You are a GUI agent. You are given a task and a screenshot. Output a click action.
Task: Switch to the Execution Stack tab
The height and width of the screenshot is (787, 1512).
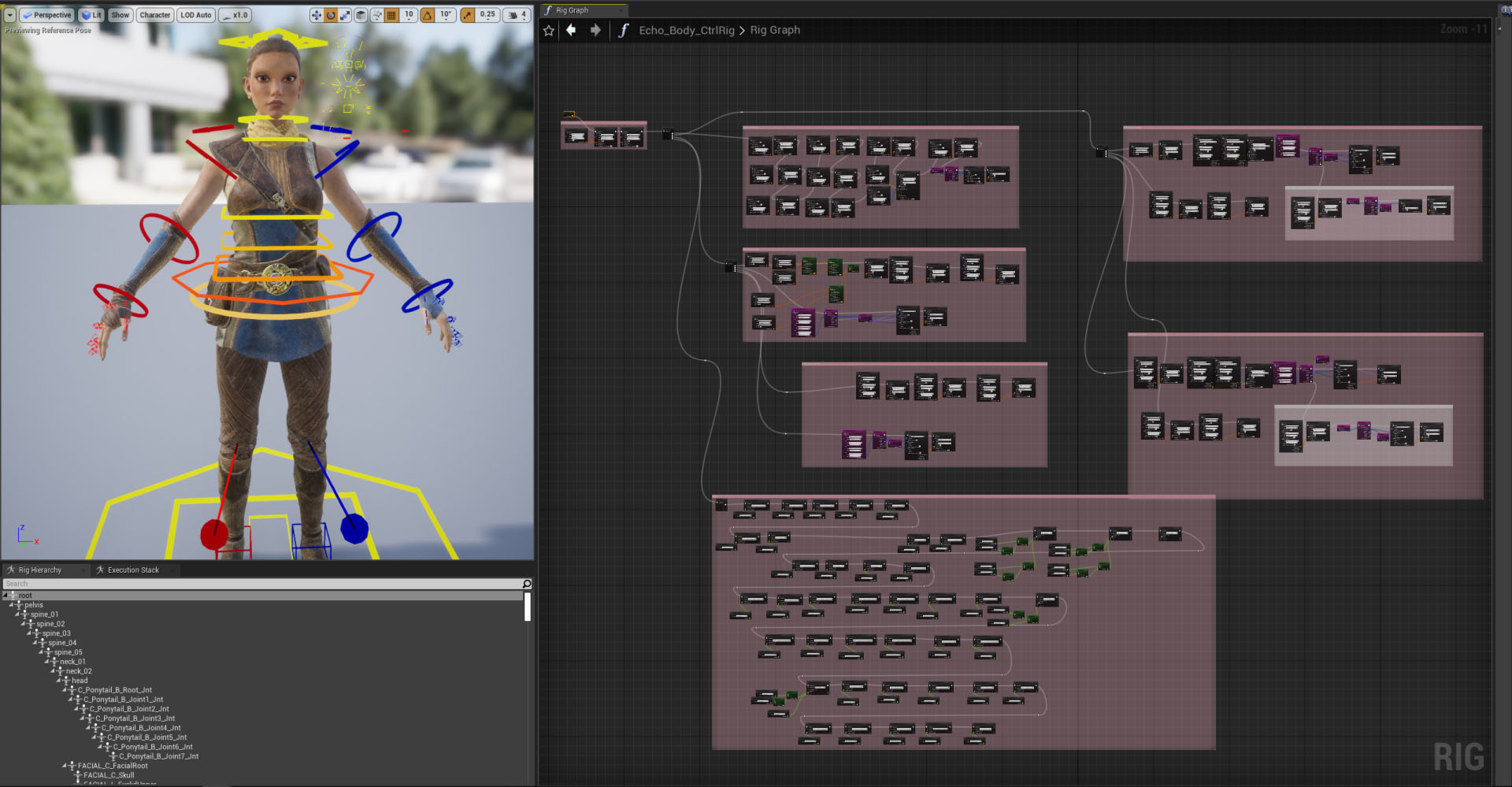pos(133,570)
